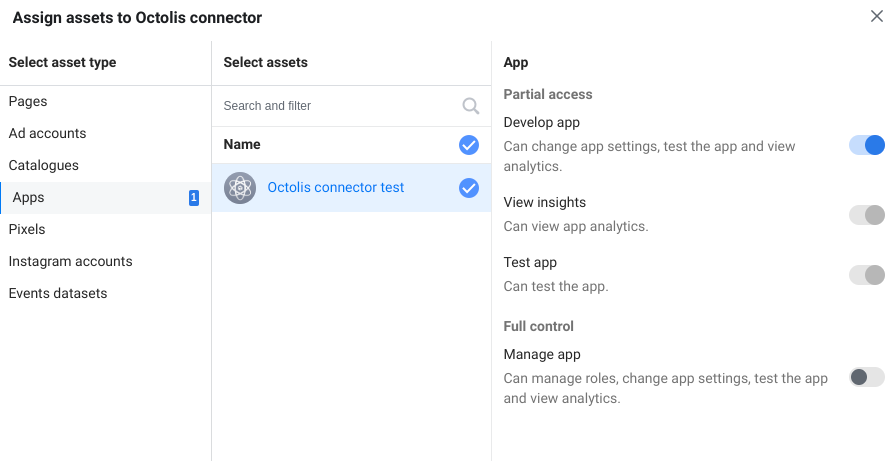Click the 'Can view app analytics.' description

(x=576, y=227)
